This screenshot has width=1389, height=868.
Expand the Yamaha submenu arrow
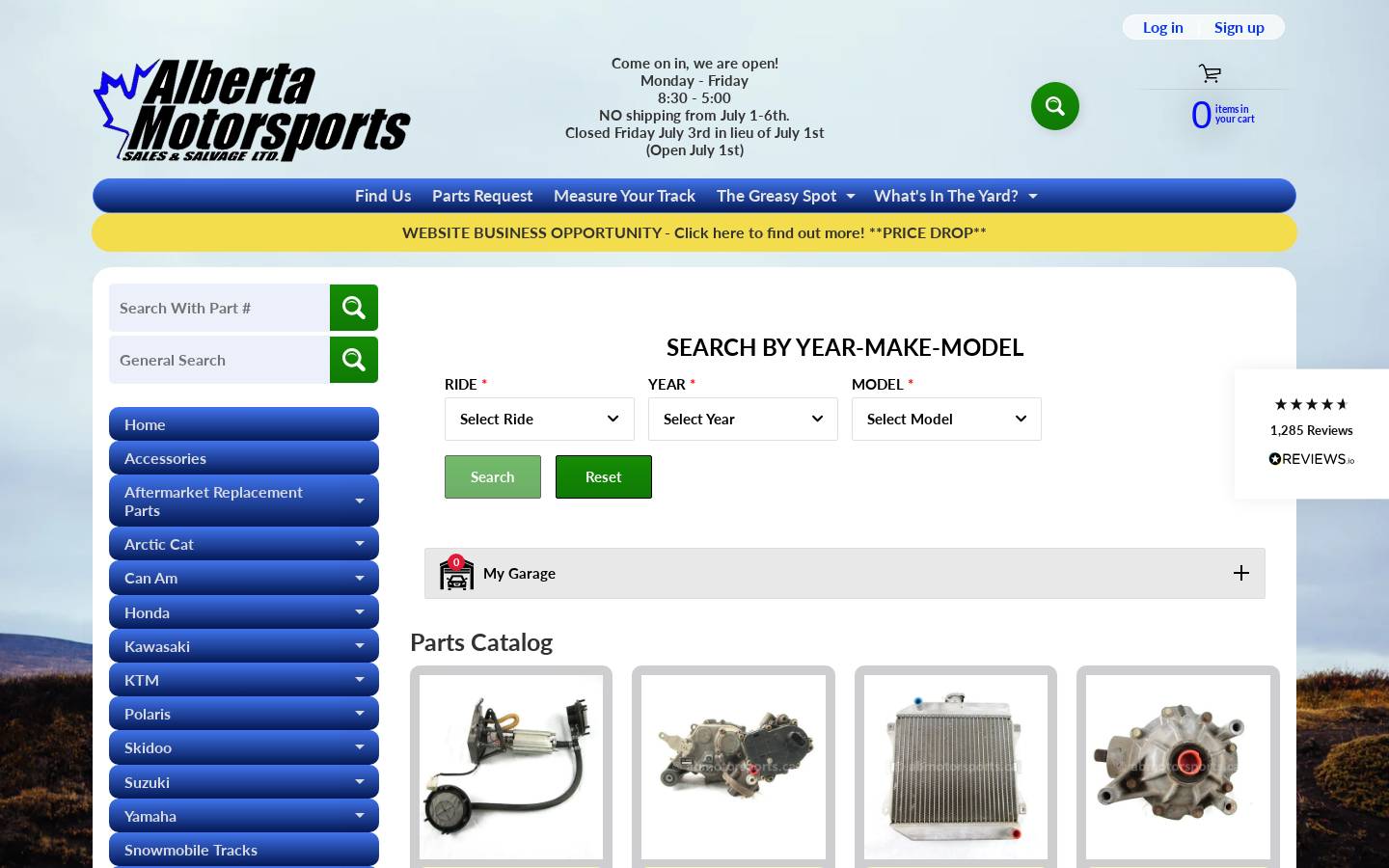click(x=360, y=816)
